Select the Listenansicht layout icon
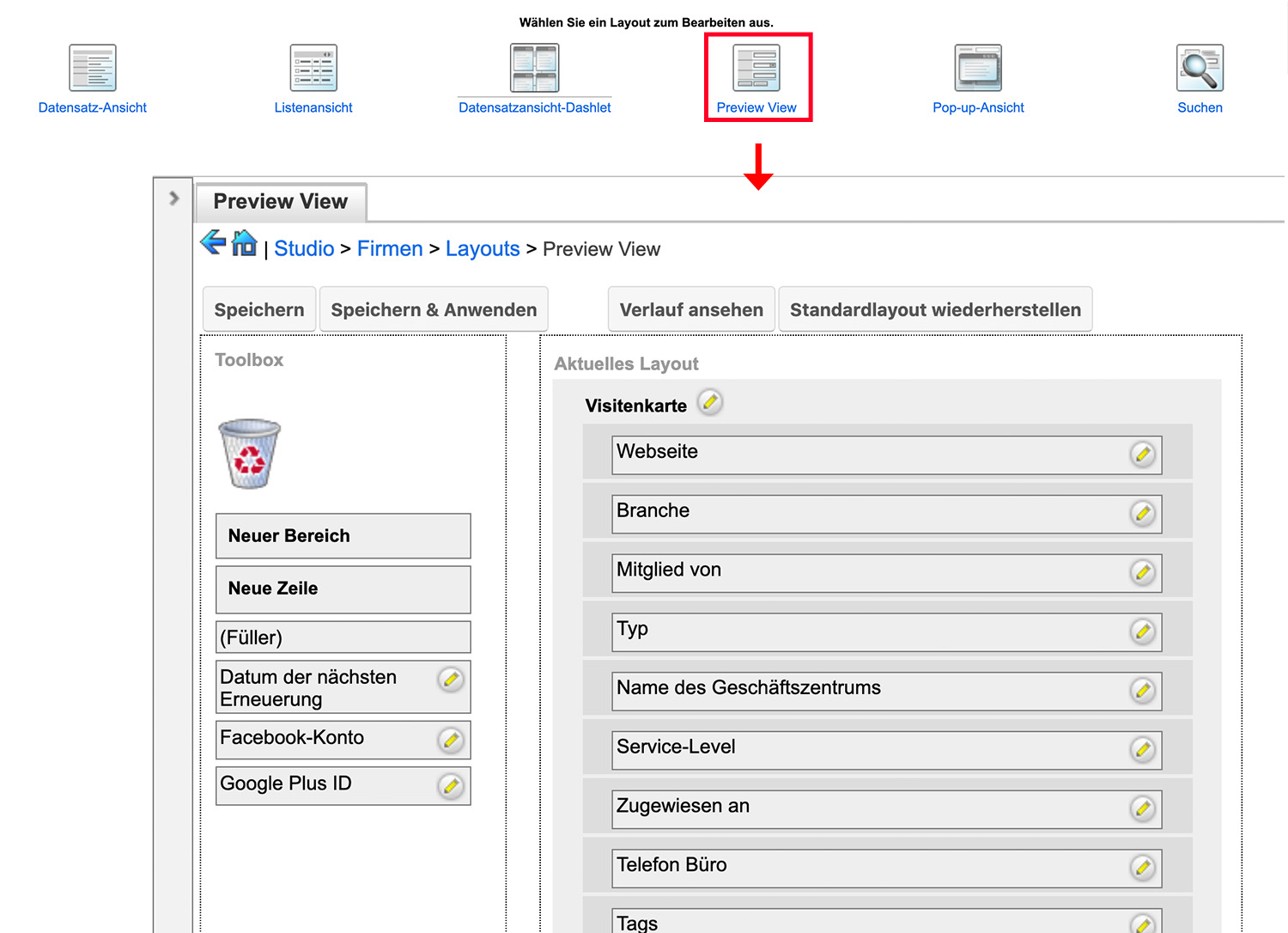1288x933 pixels. (313, 68)
